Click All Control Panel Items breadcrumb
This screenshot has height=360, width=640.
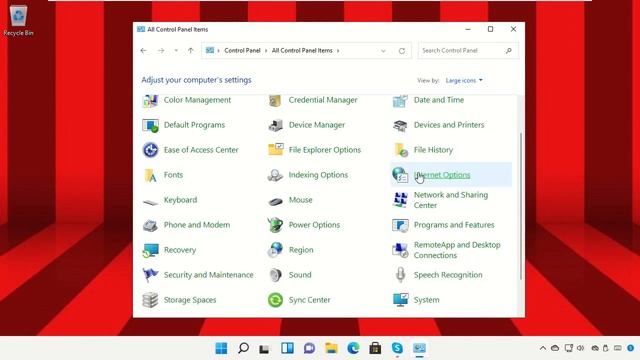pos(302,51)
